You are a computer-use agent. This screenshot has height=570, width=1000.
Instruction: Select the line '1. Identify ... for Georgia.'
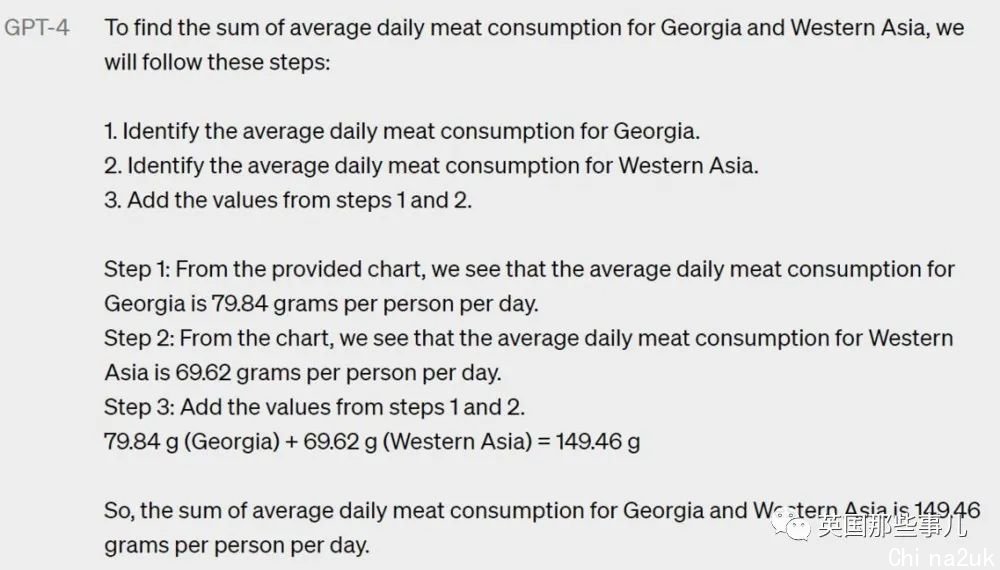click(402, 131)
